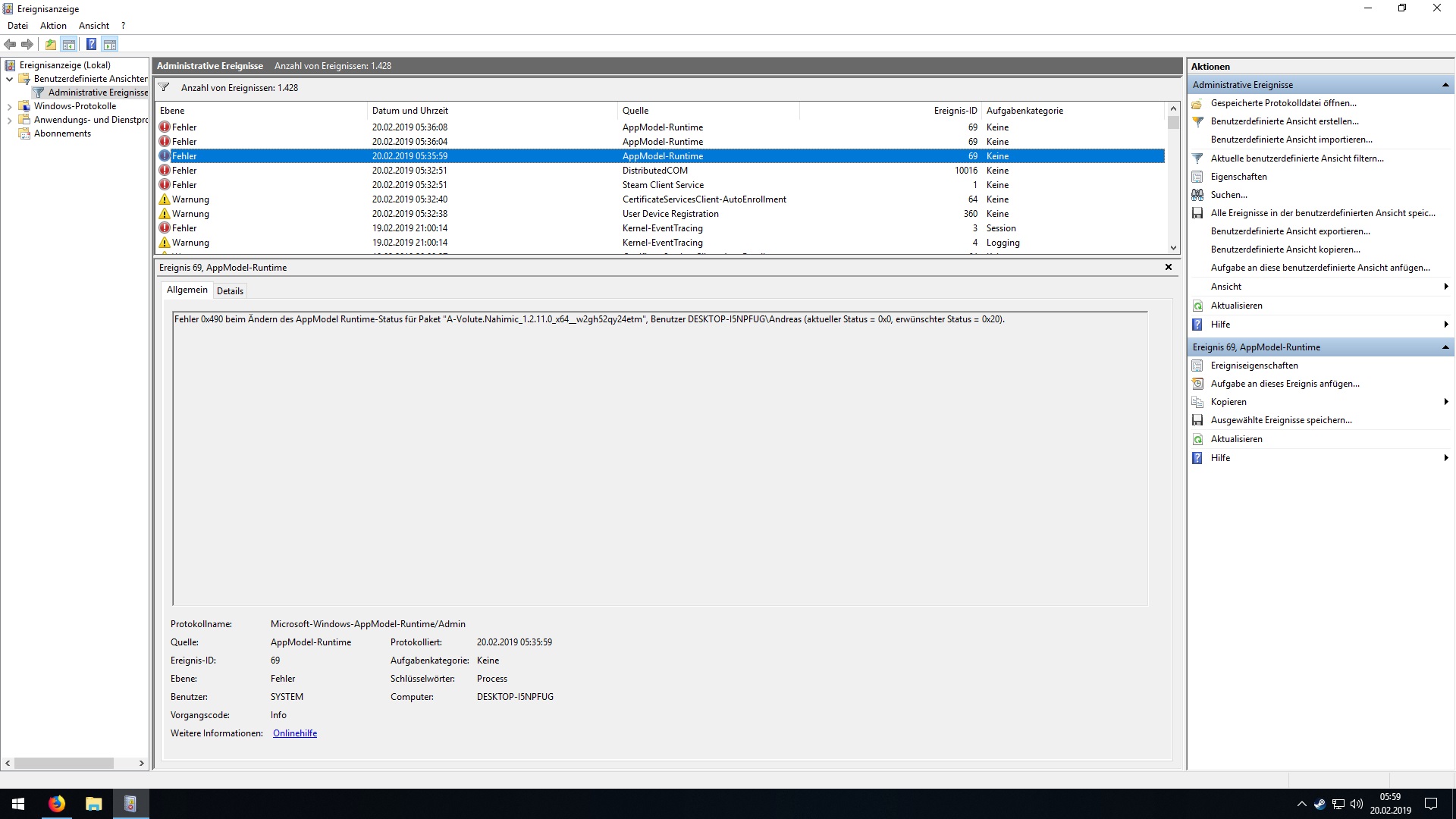Toggle the action pane toolbar button
The width and height of the screenshot is (1456, 819).
(110, 44)
